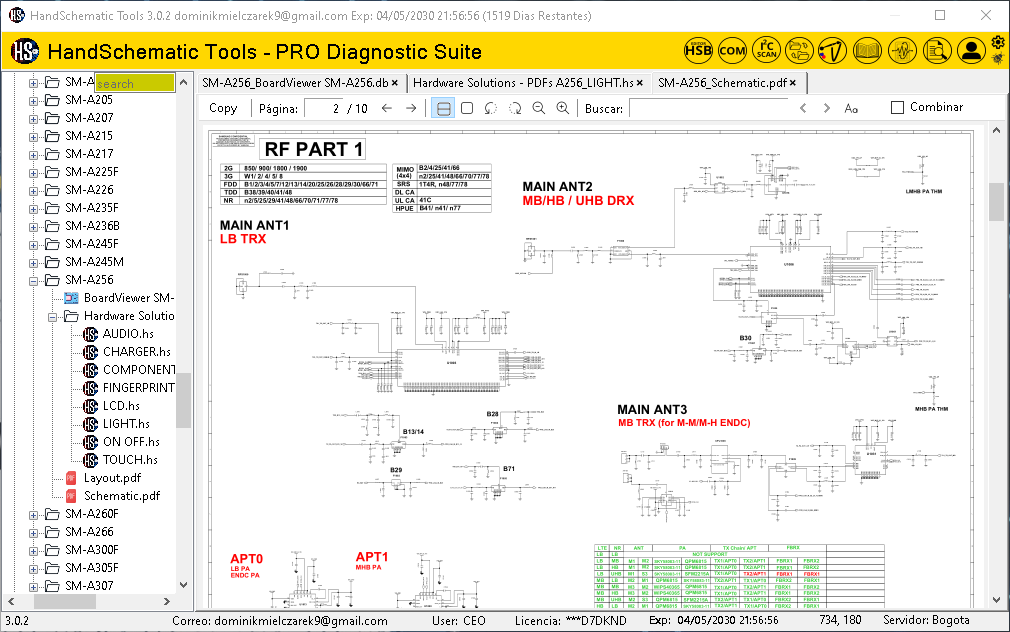Image resolution: width=1010 pixels, height=632 pixels.
Task: Open the COM port tool
Action: point(732,50)
